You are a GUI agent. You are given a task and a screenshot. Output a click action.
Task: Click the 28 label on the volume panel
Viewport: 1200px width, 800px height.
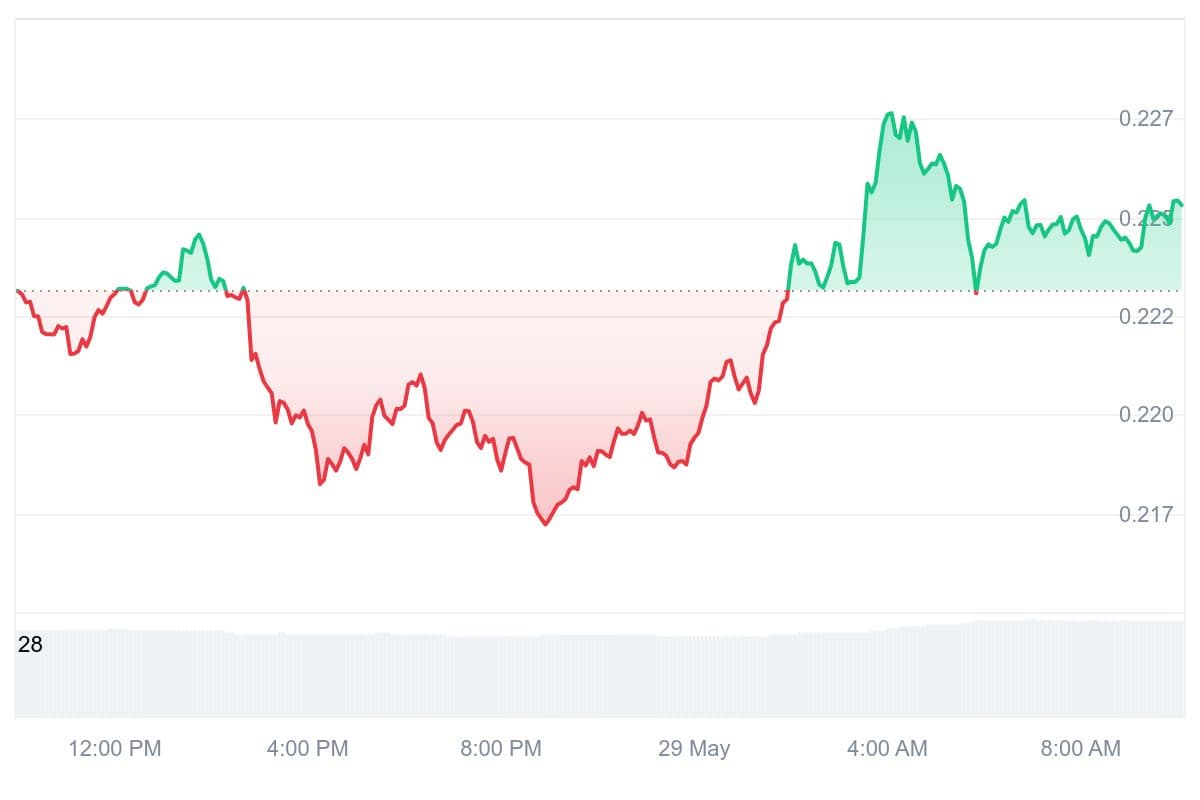click(x=30, y=644)
